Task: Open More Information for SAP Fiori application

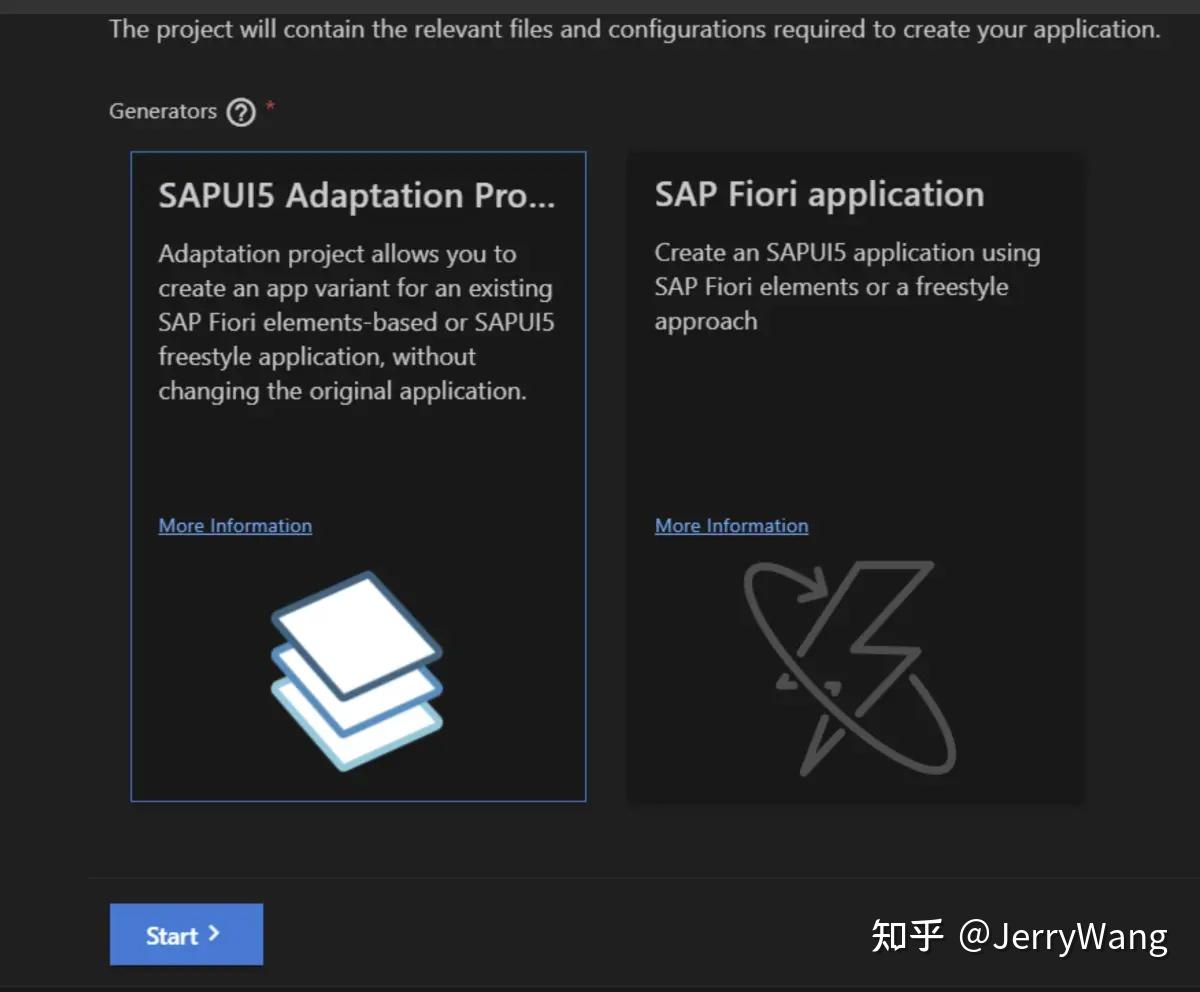Action: coord(731,525)
